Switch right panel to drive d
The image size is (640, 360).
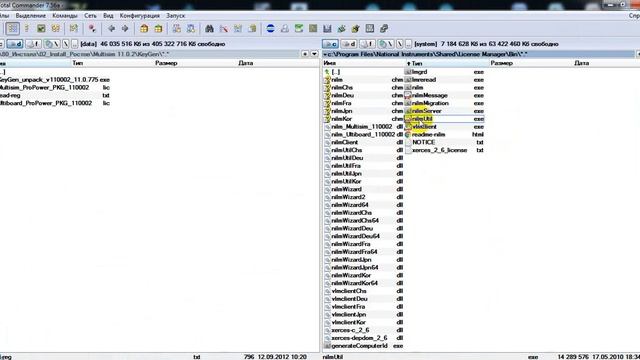349,44
